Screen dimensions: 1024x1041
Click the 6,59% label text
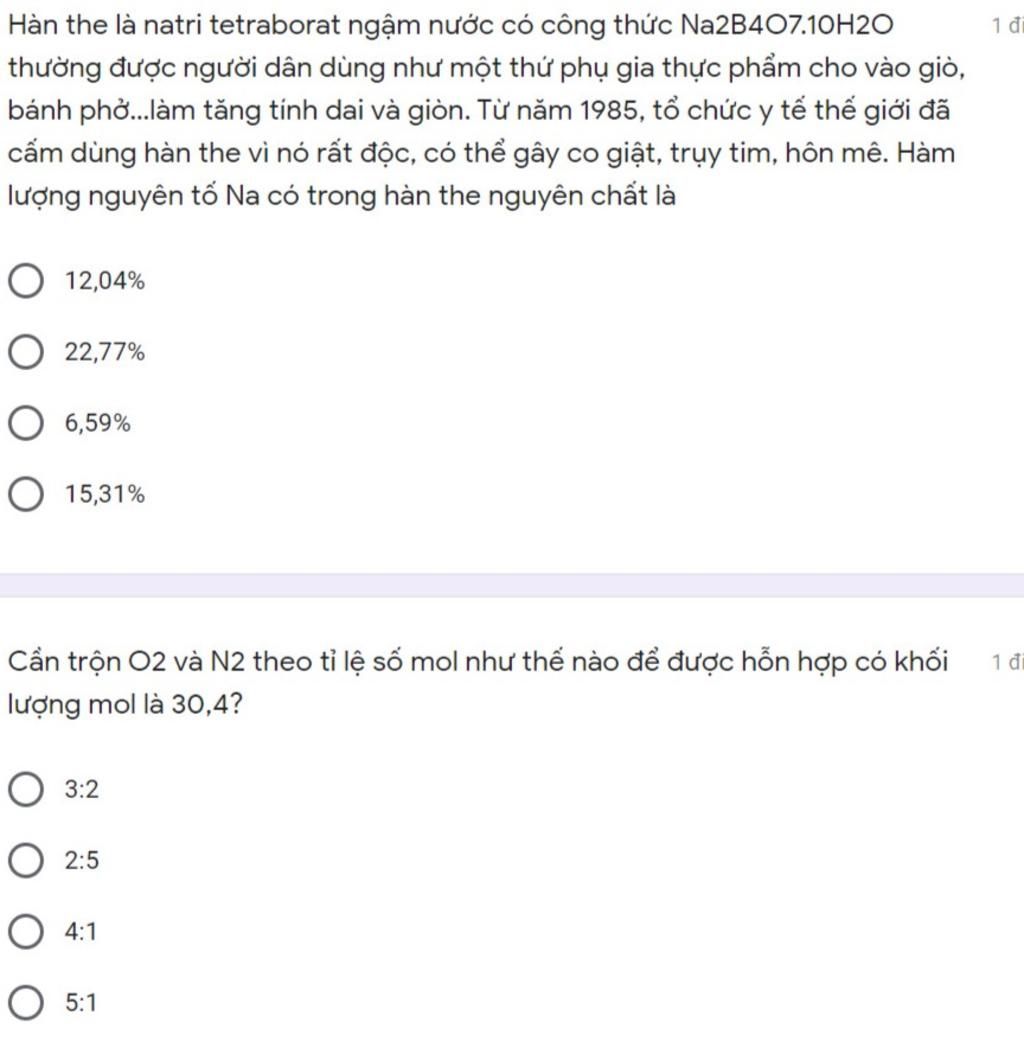(x=98, y=423)
